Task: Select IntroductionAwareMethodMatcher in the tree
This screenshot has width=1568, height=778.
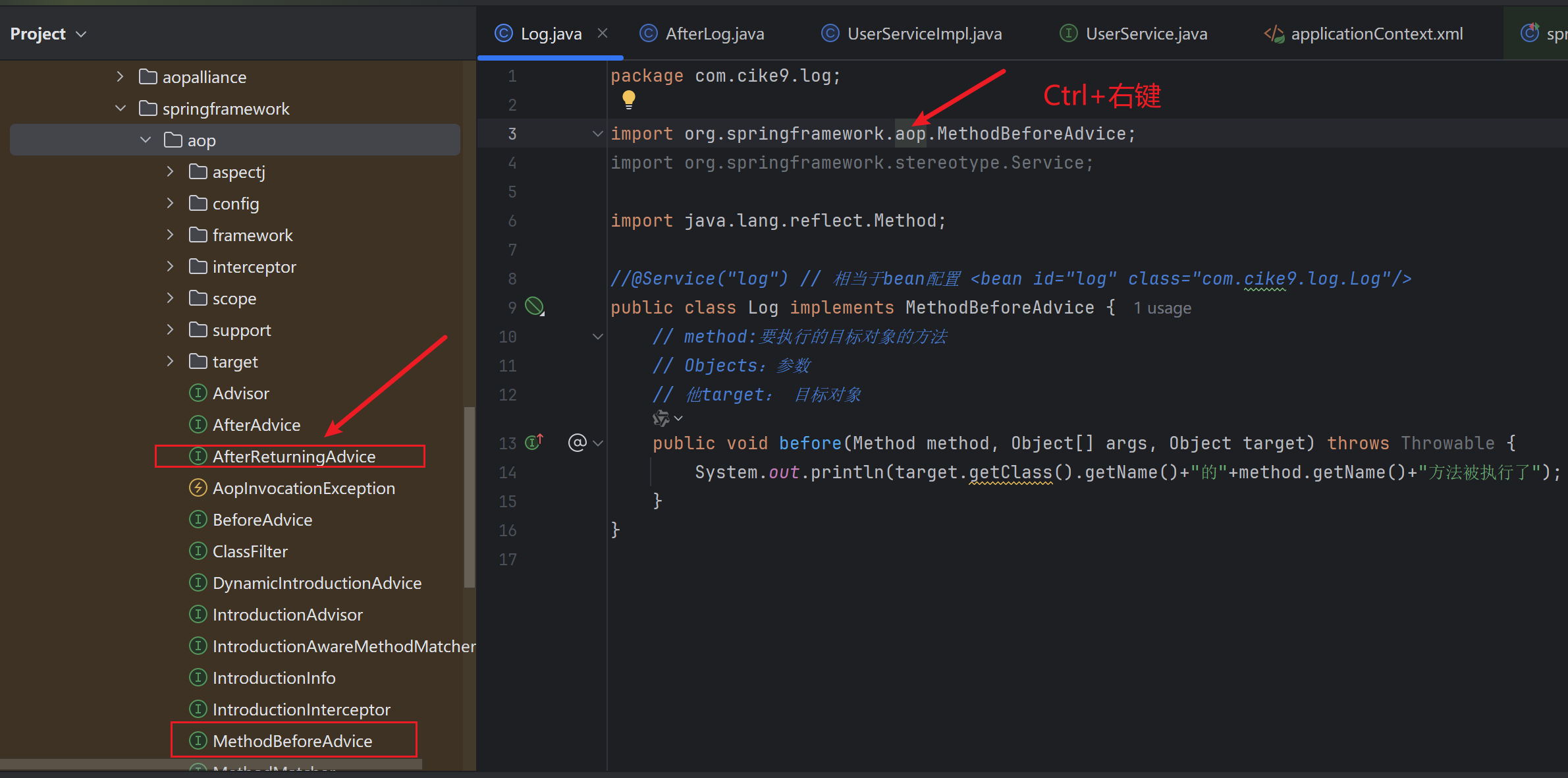Action: coord(344,646)
